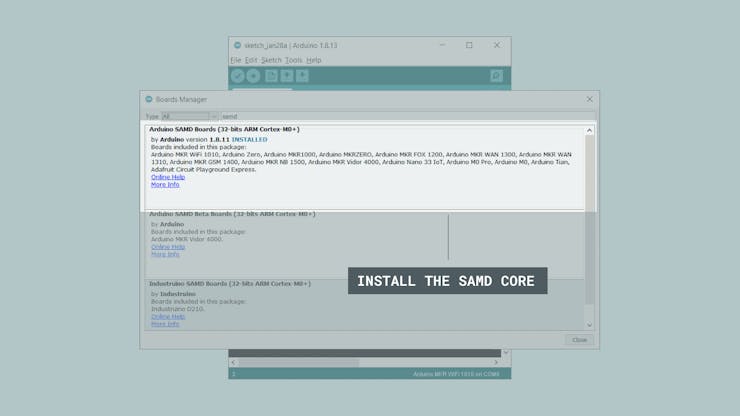Open the File menu in Arduino window

coord(235,60)
